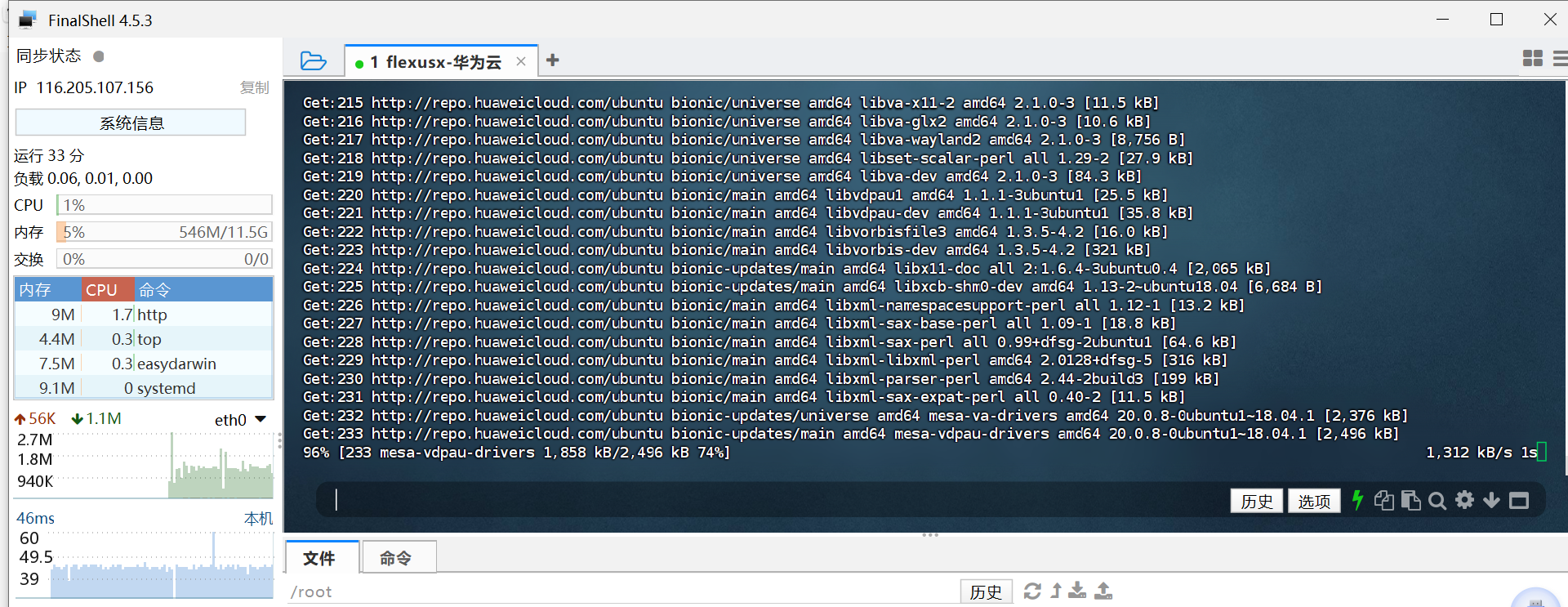This screenshot has height=607, width=1568.
Task: Click the paste icon in terminal toolbar
Action: (x=1410, y=500)
